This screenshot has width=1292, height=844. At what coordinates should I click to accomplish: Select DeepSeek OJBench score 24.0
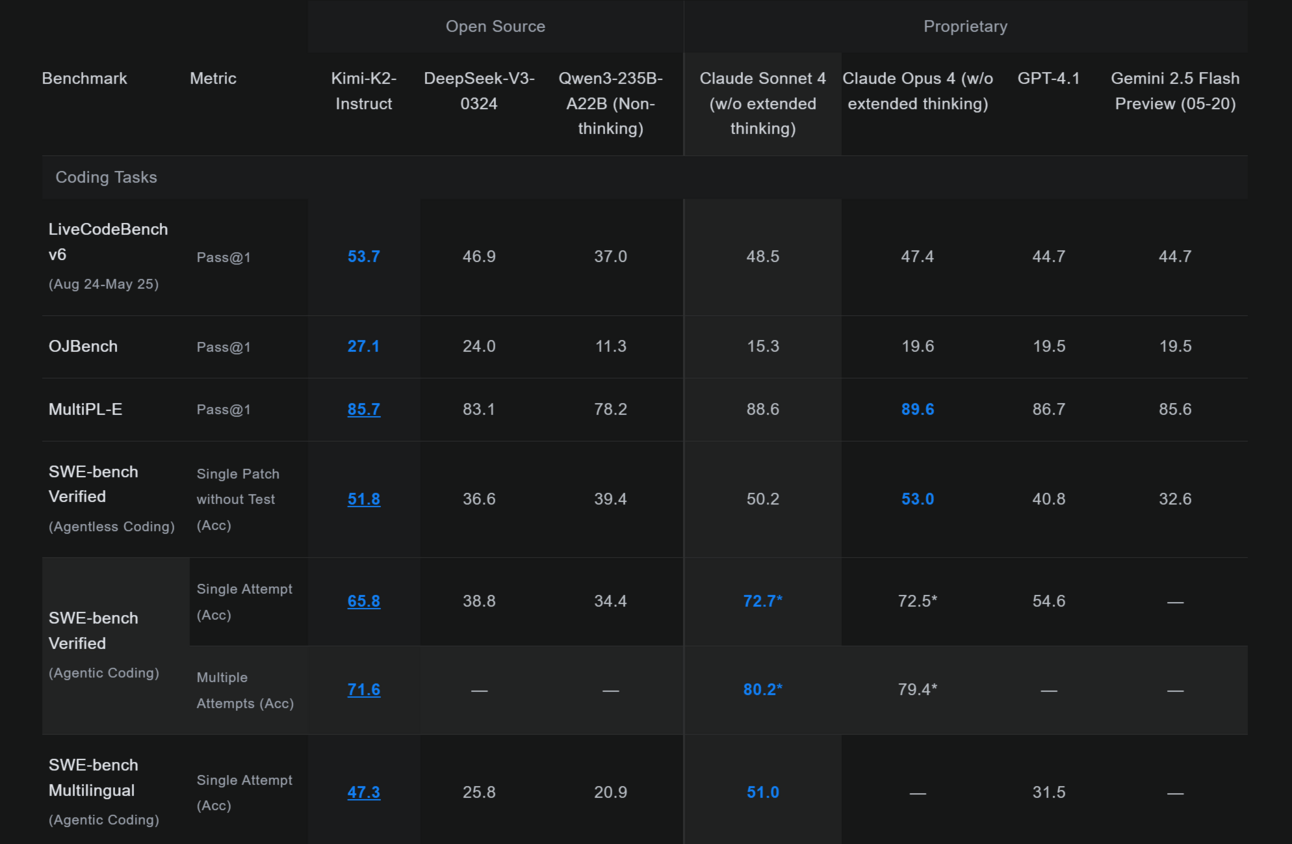click(x=479, y=346)
